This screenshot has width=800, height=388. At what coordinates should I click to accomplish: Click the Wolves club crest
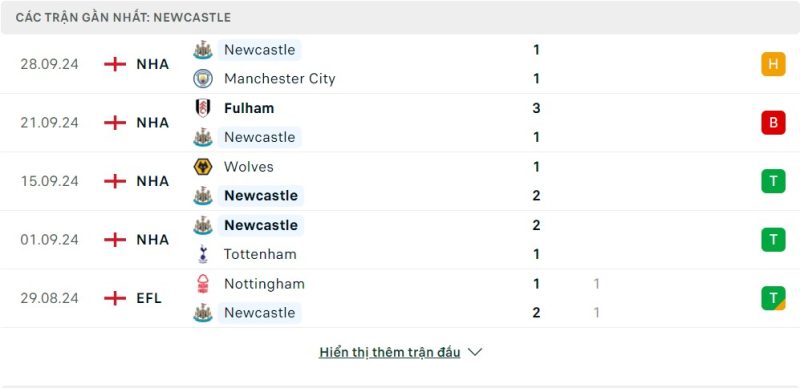[x=203, y=166]
